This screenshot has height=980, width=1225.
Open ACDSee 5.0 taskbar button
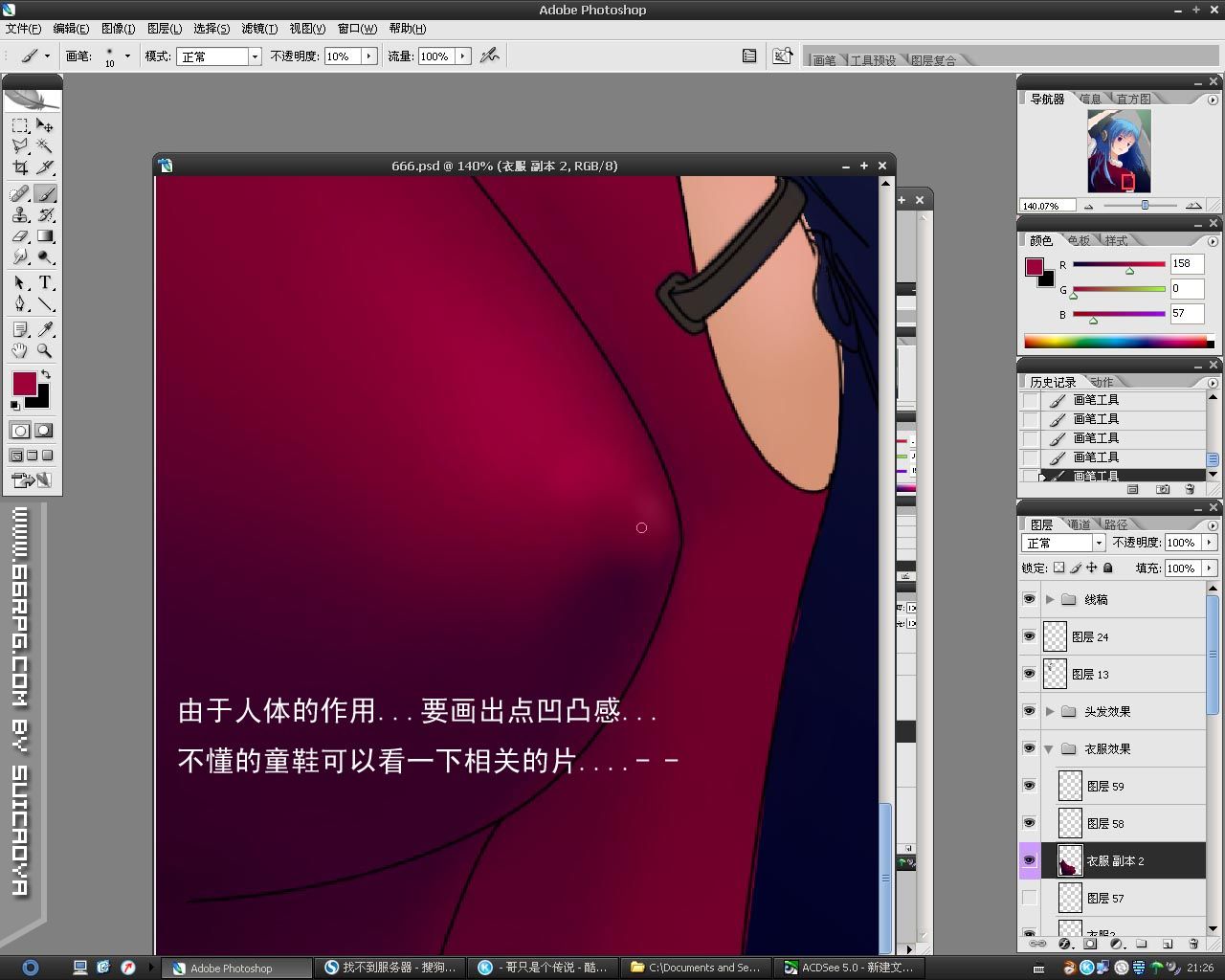click(x=849, y=968)
